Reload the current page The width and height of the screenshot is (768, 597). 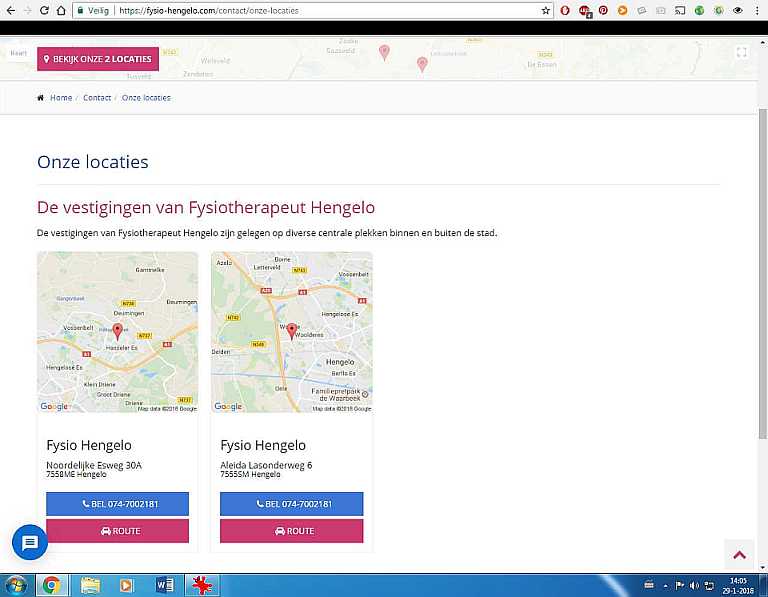point(44,10)
